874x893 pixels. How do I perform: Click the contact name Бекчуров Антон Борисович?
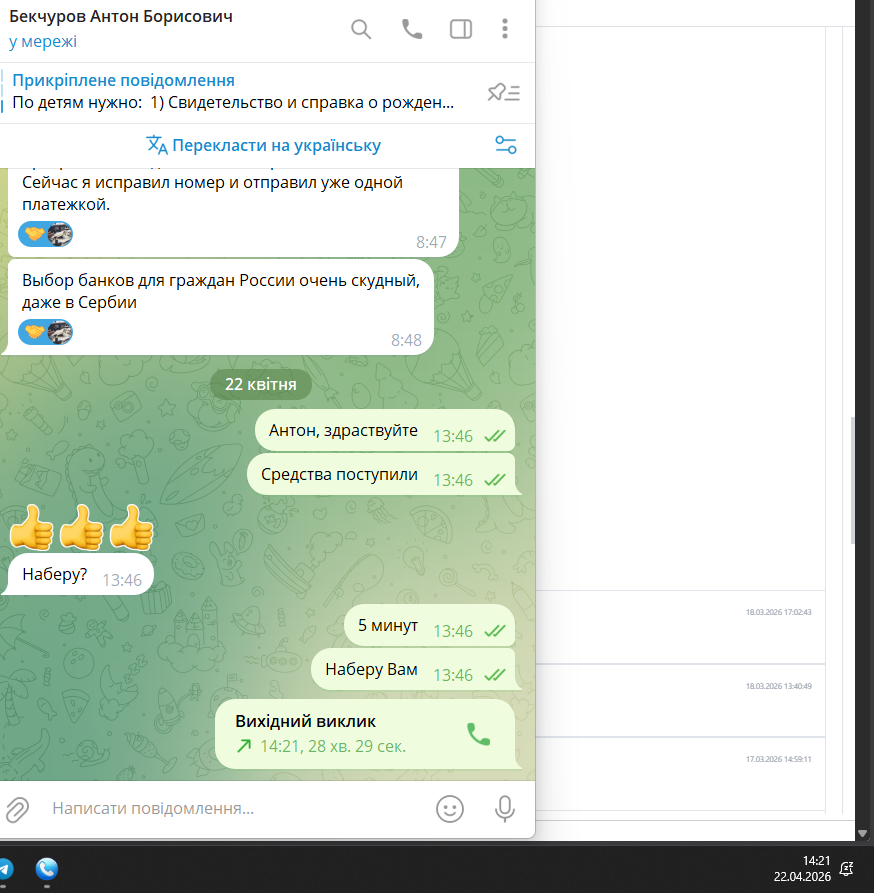(x=121, y=17)
